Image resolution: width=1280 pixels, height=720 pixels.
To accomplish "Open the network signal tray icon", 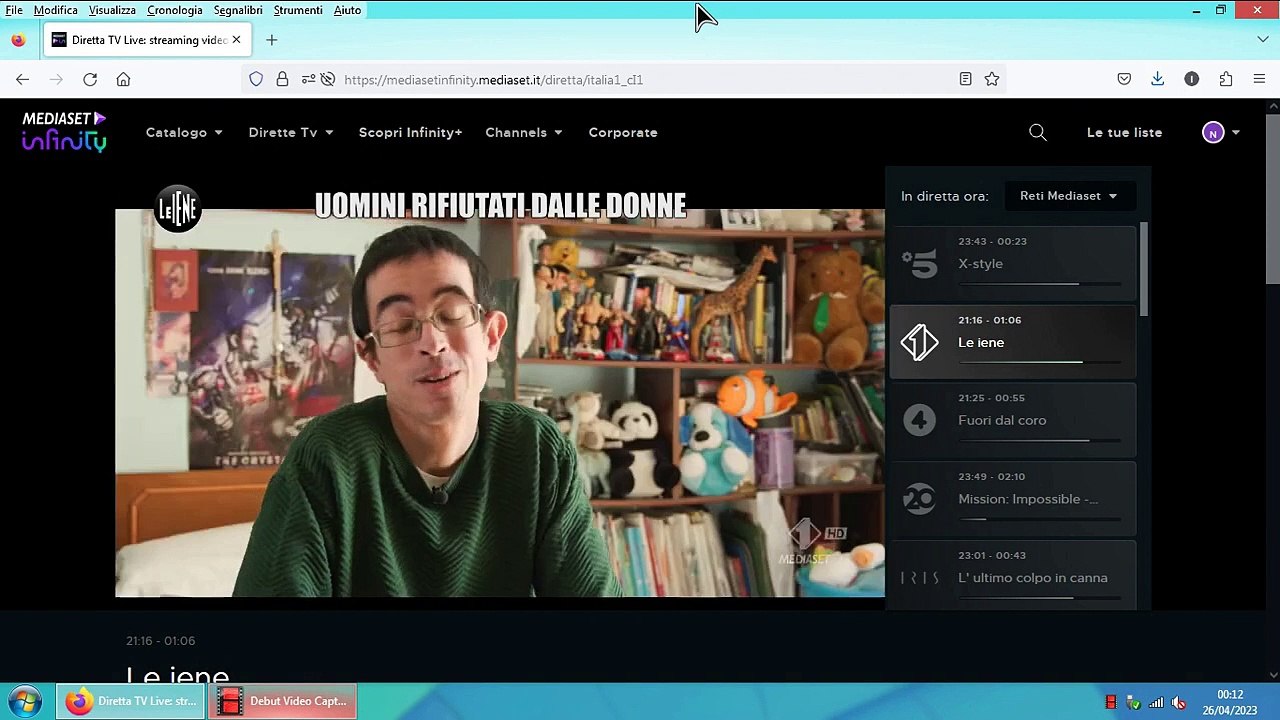I will tap(1156, 702).
